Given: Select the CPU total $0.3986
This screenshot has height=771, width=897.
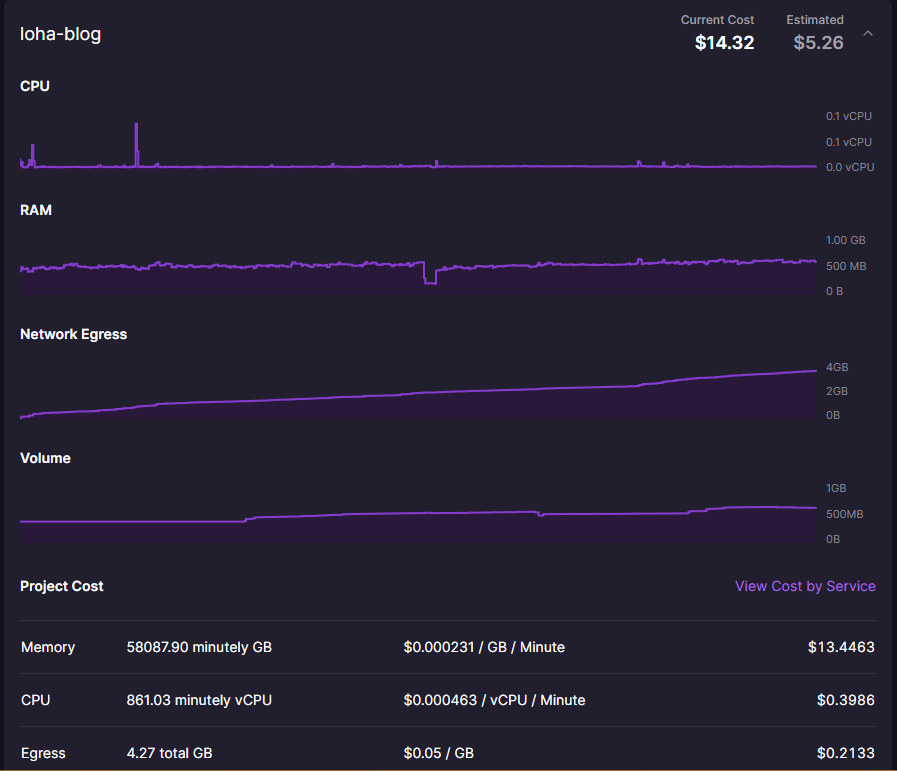Looking at the screenshot, I should point(846,700).
